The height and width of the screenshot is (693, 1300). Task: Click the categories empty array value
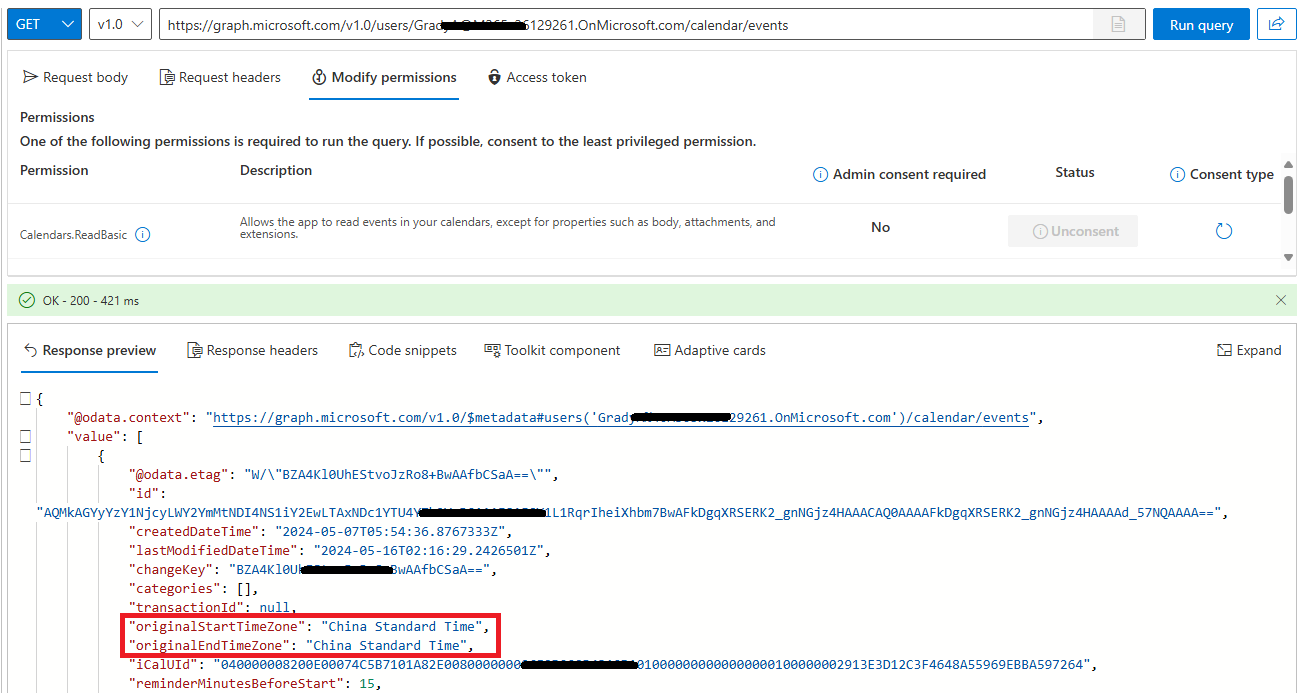[244, 588]
